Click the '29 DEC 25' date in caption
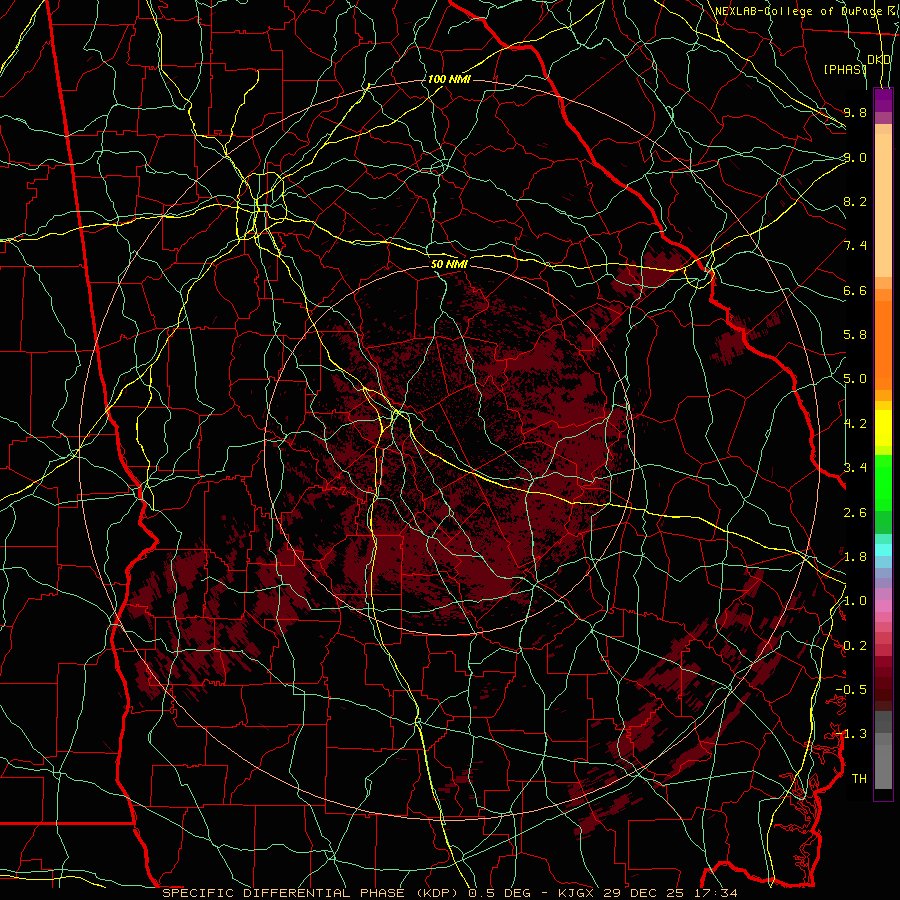 coord(645,893)
